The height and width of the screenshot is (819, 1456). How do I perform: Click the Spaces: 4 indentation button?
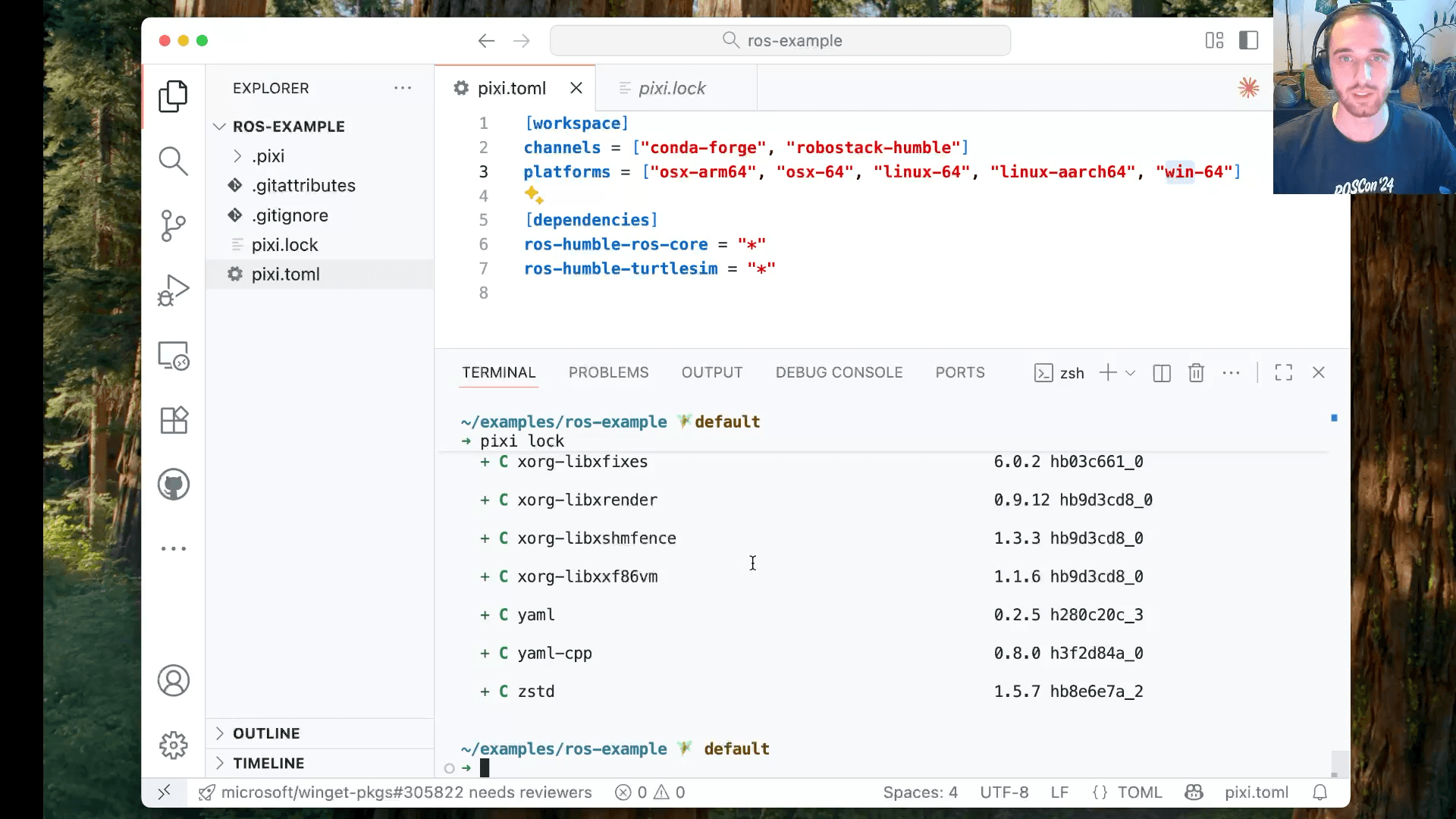coord(920,792)
